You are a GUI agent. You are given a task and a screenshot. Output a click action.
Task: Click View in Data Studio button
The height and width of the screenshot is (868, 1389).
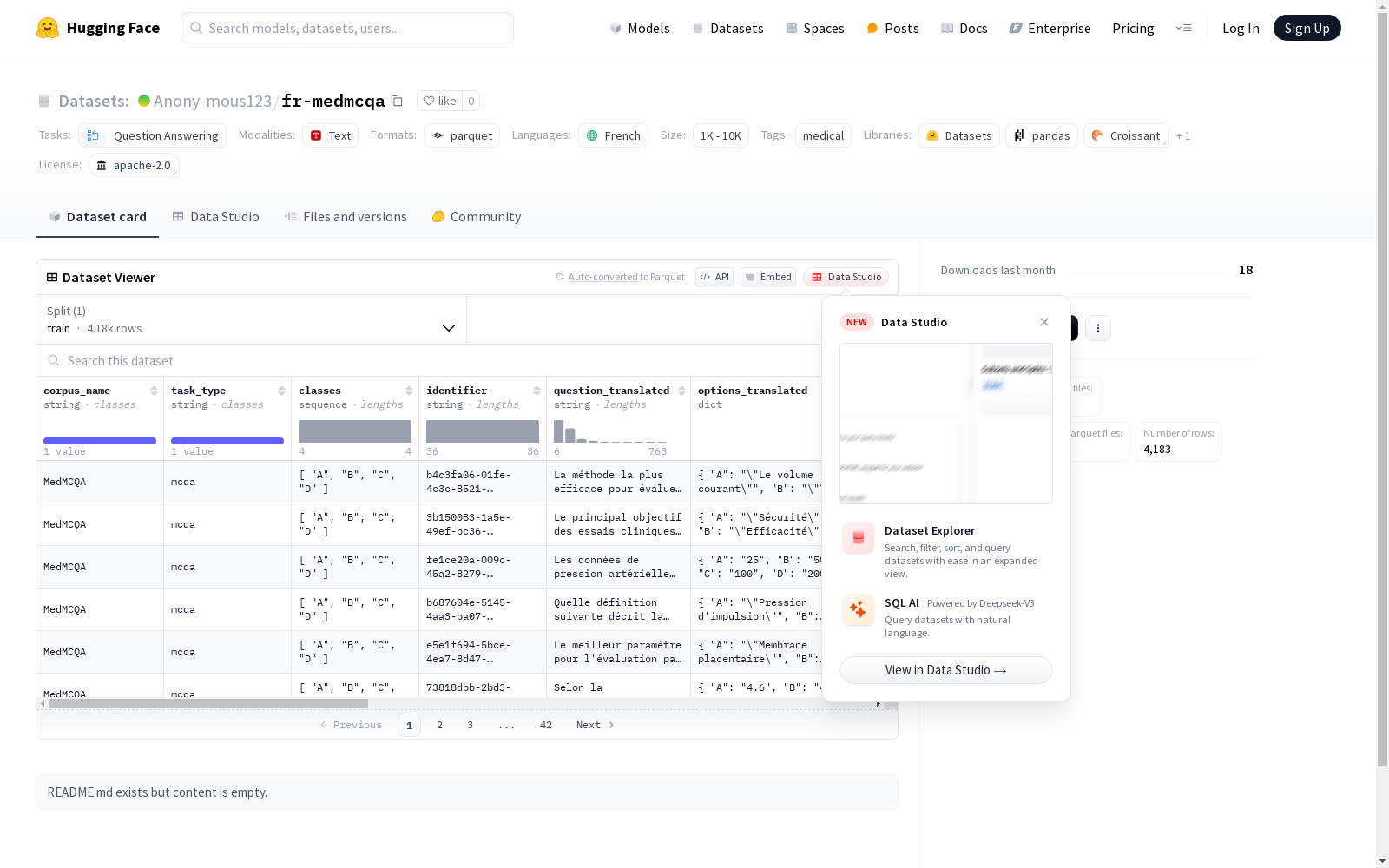[x=946, y=670]
